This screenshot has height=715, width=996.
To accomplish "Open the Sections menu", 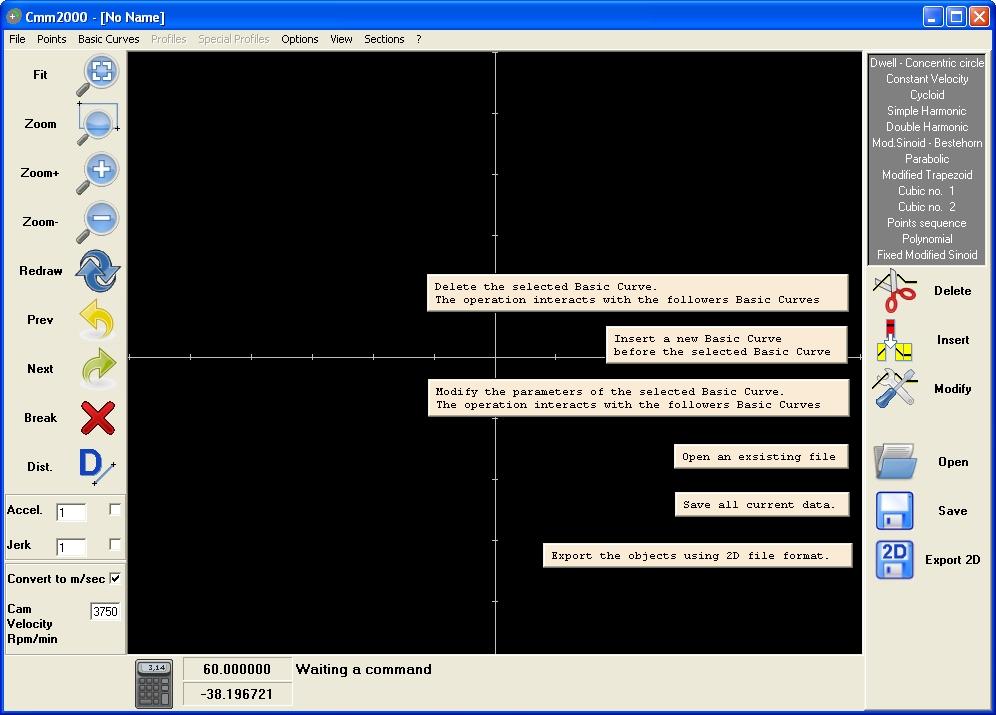I will click(384, 39).
